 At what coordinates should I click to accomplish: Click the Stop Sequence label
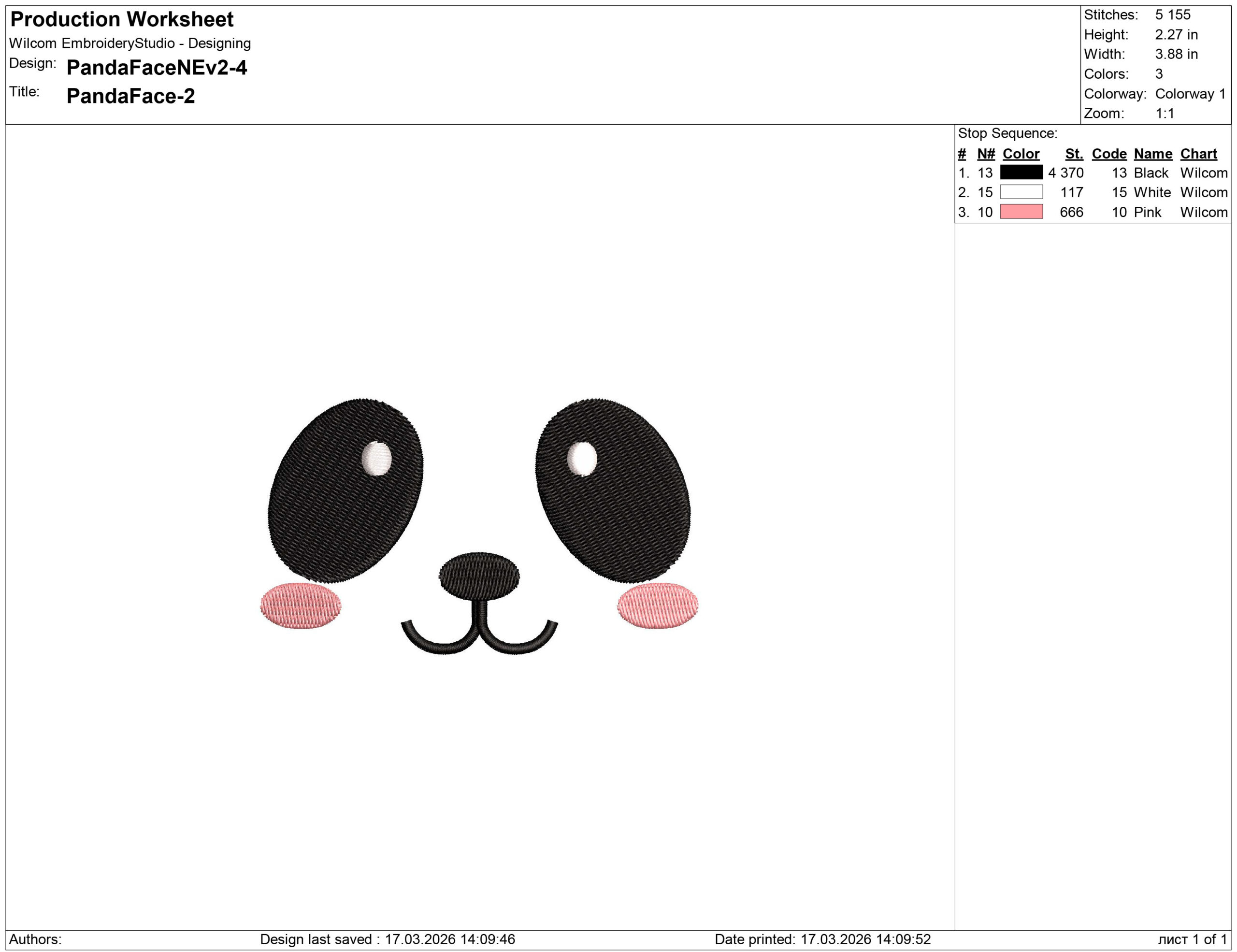[1007, 134]
